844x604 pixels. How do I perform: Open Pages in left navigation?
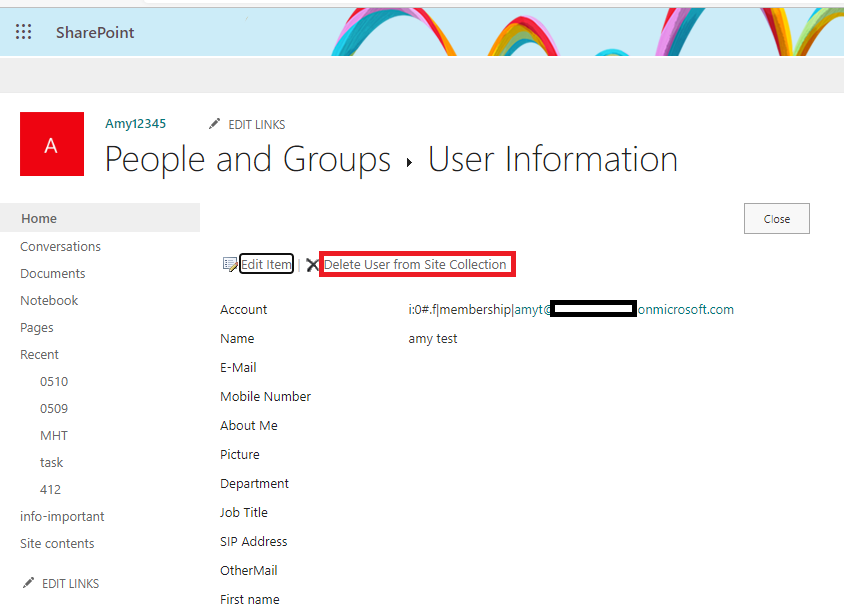[x=37, y=327]
